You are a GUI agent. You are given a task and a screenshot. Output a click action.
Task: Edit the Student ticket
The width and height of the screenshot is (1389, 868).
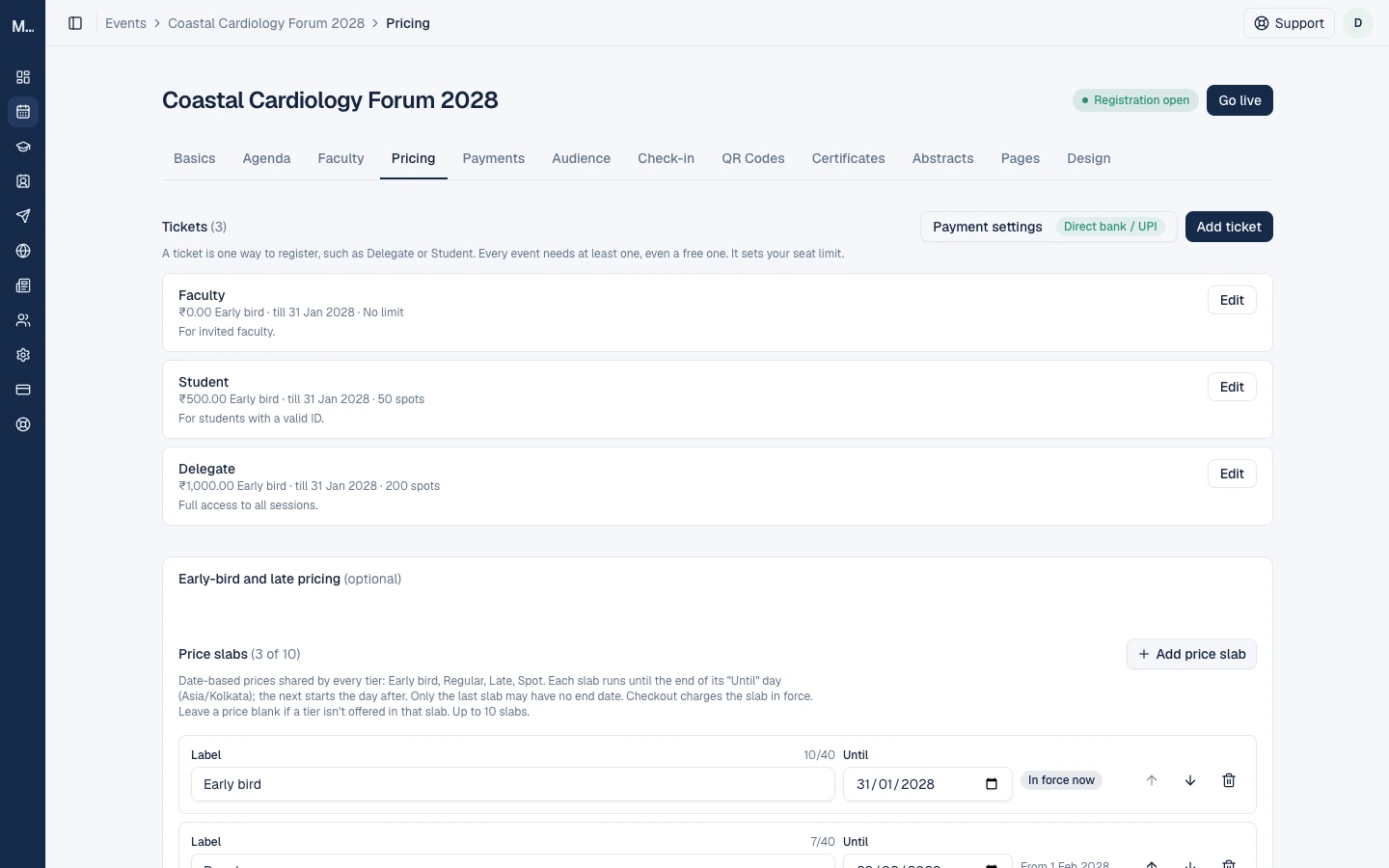click(1232, 387)
